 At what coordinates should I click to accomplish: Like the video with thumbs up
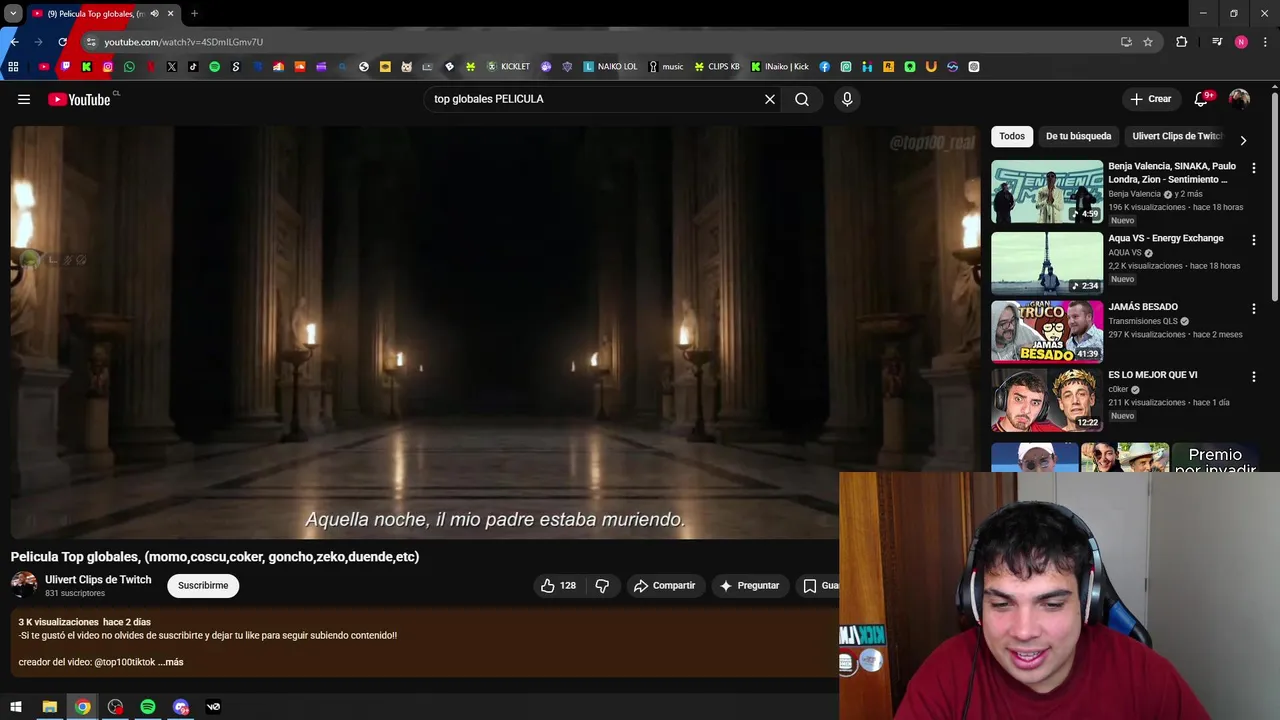[x=558, y=586]
